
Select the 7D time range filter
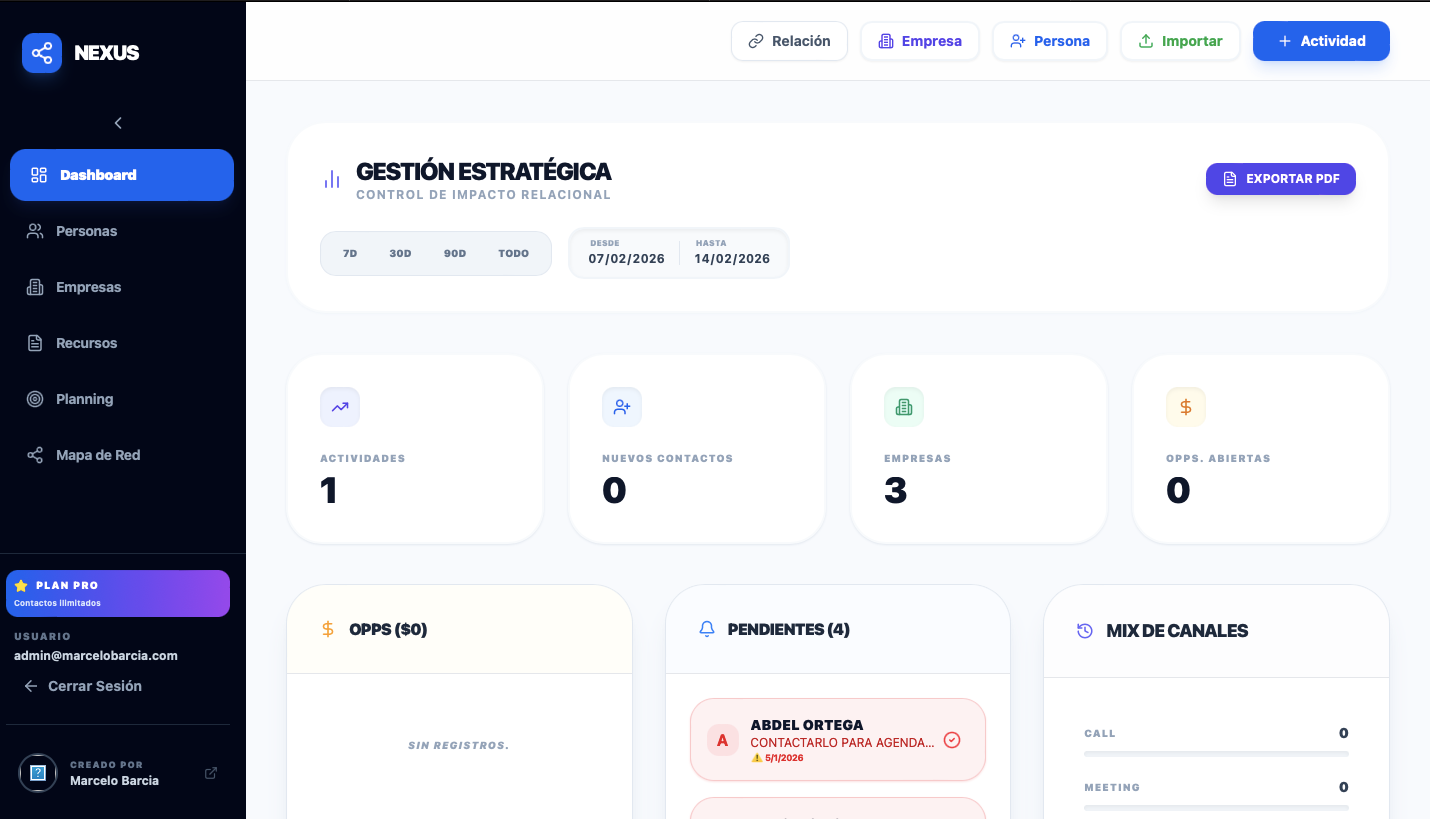pos(350,254)
